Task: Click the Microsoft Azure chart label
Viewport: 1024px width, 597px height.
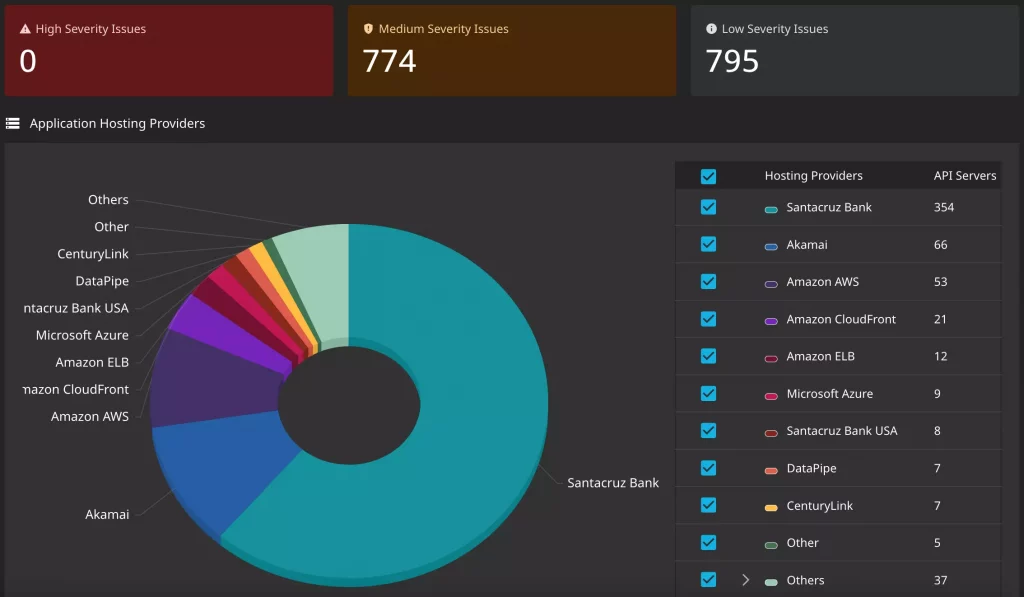Action: pyautogui.click(x=82, y=335)
